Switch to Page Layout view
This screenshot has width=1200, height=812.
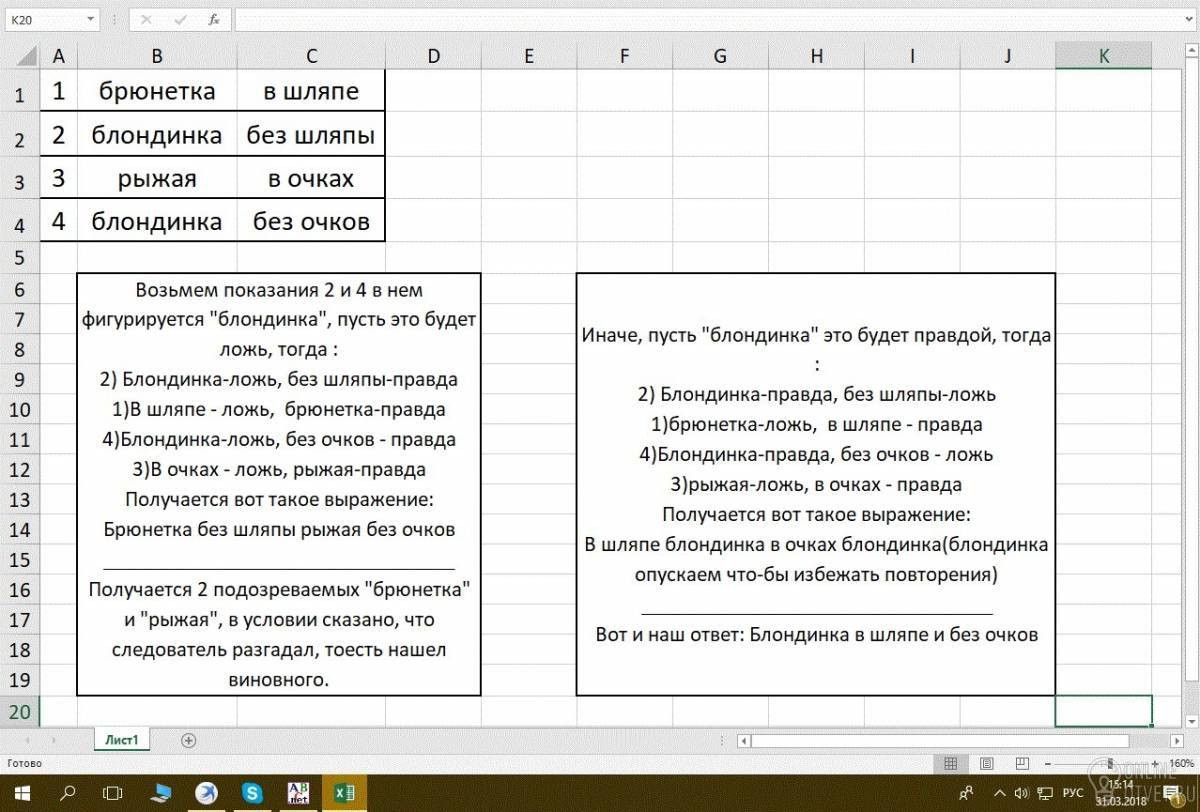point(987,763)
